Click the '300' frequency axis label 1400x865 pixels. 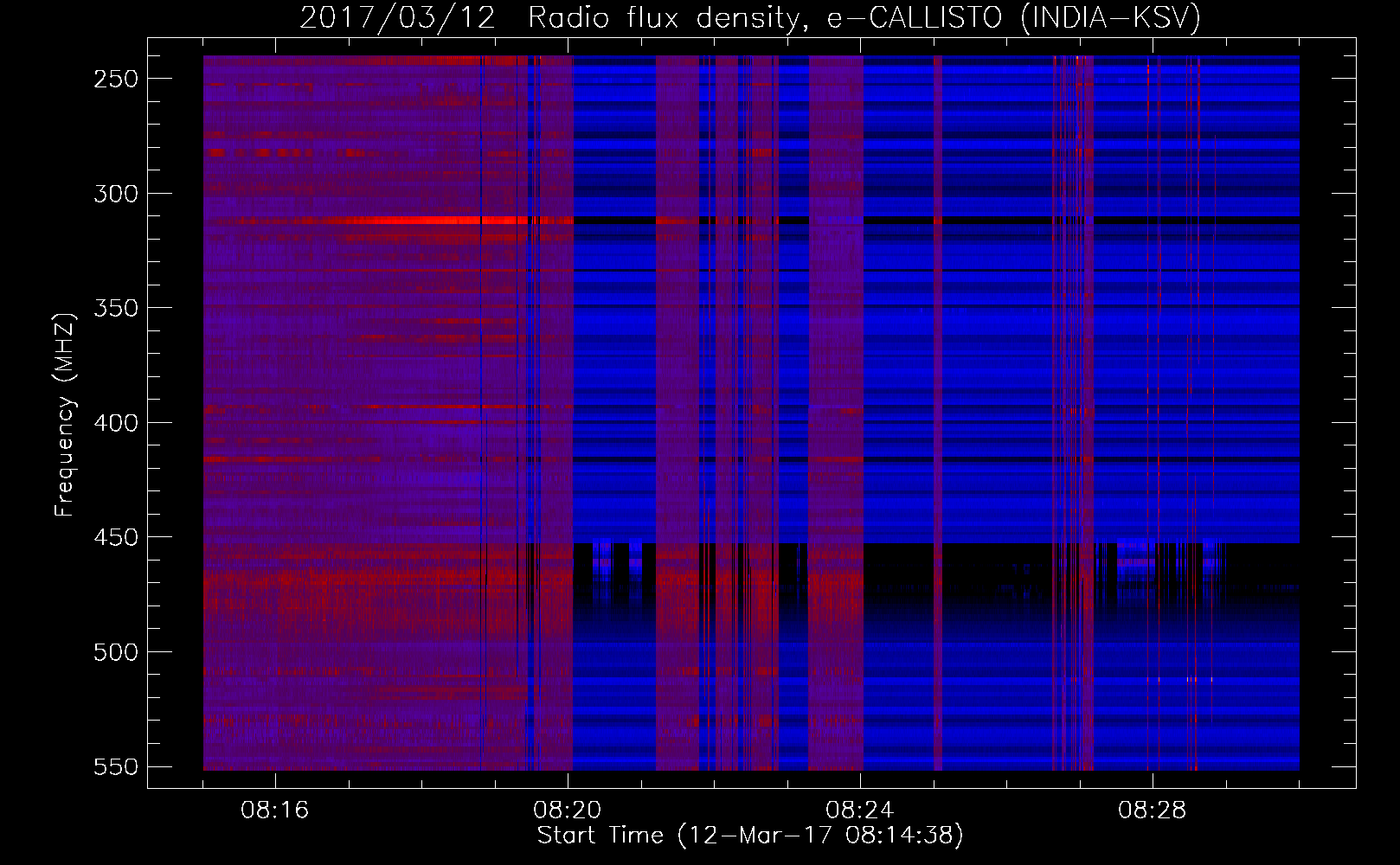pos(116,194)
